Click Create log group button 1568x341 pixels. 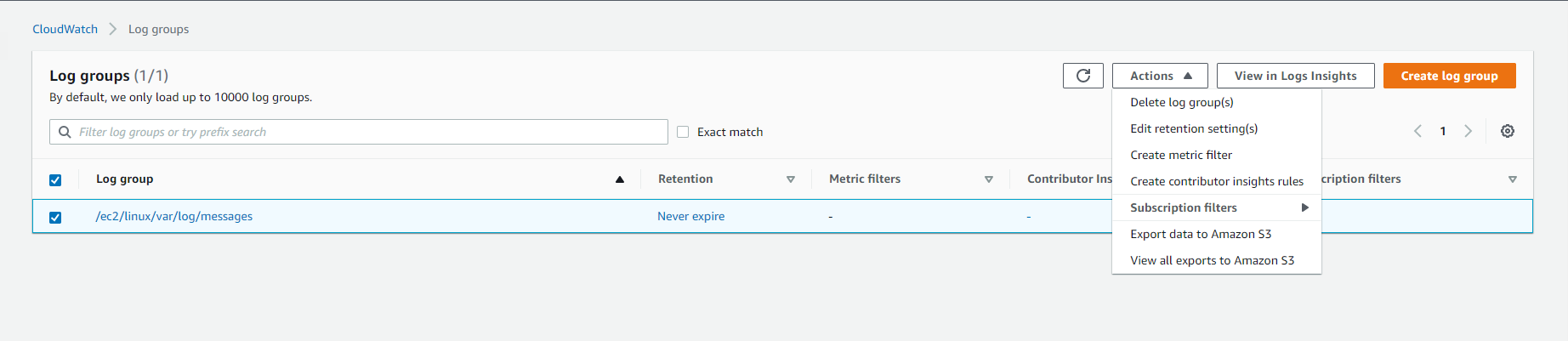tap(1449, 76)
